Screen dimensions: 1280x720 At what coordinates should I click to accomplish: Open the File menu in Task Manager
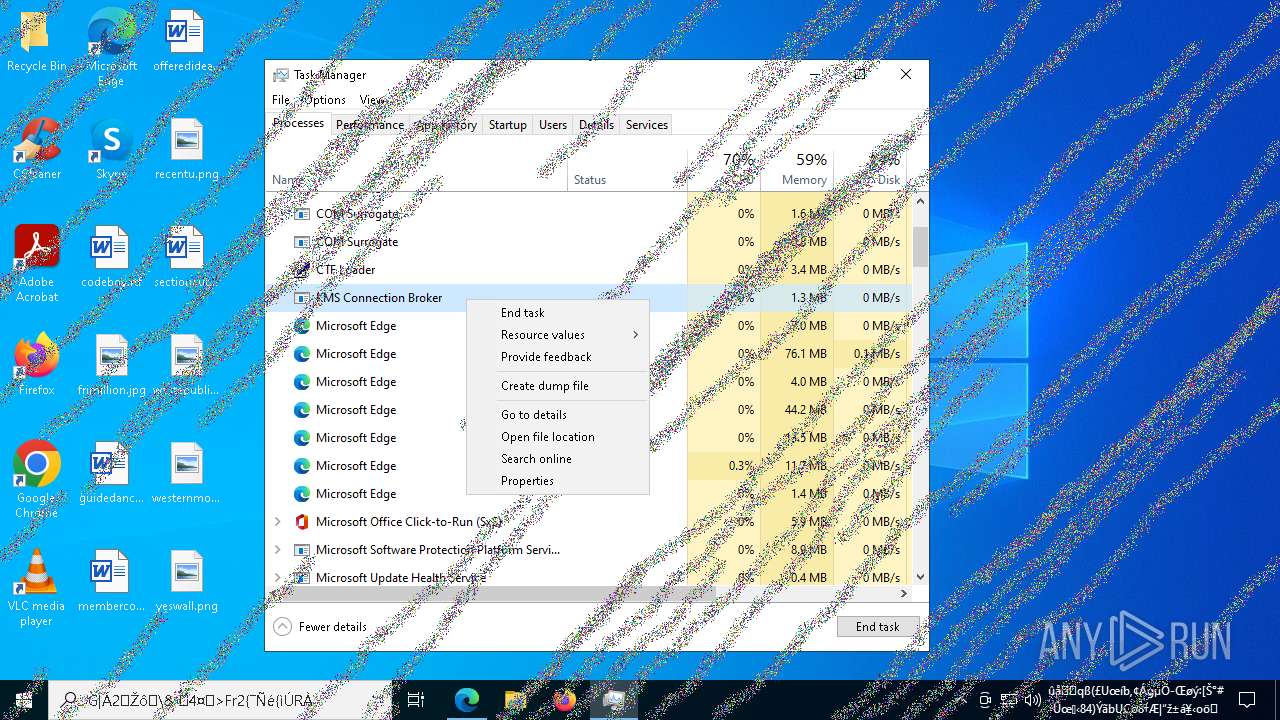click(281, 100)
